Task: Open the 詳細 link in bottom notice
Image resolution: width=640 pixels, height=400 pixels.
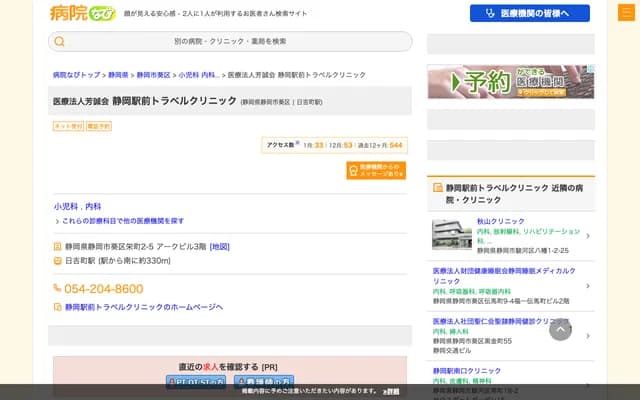Action: [x=391, y=391]
